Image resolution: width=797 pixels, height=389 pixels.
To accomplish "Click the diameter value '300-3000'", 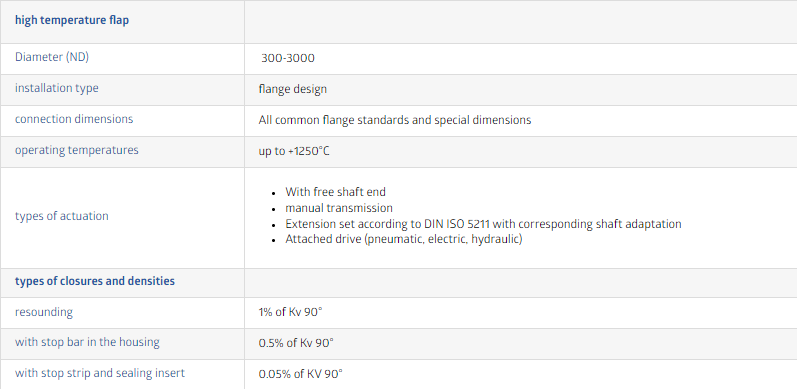I will 288,58.
